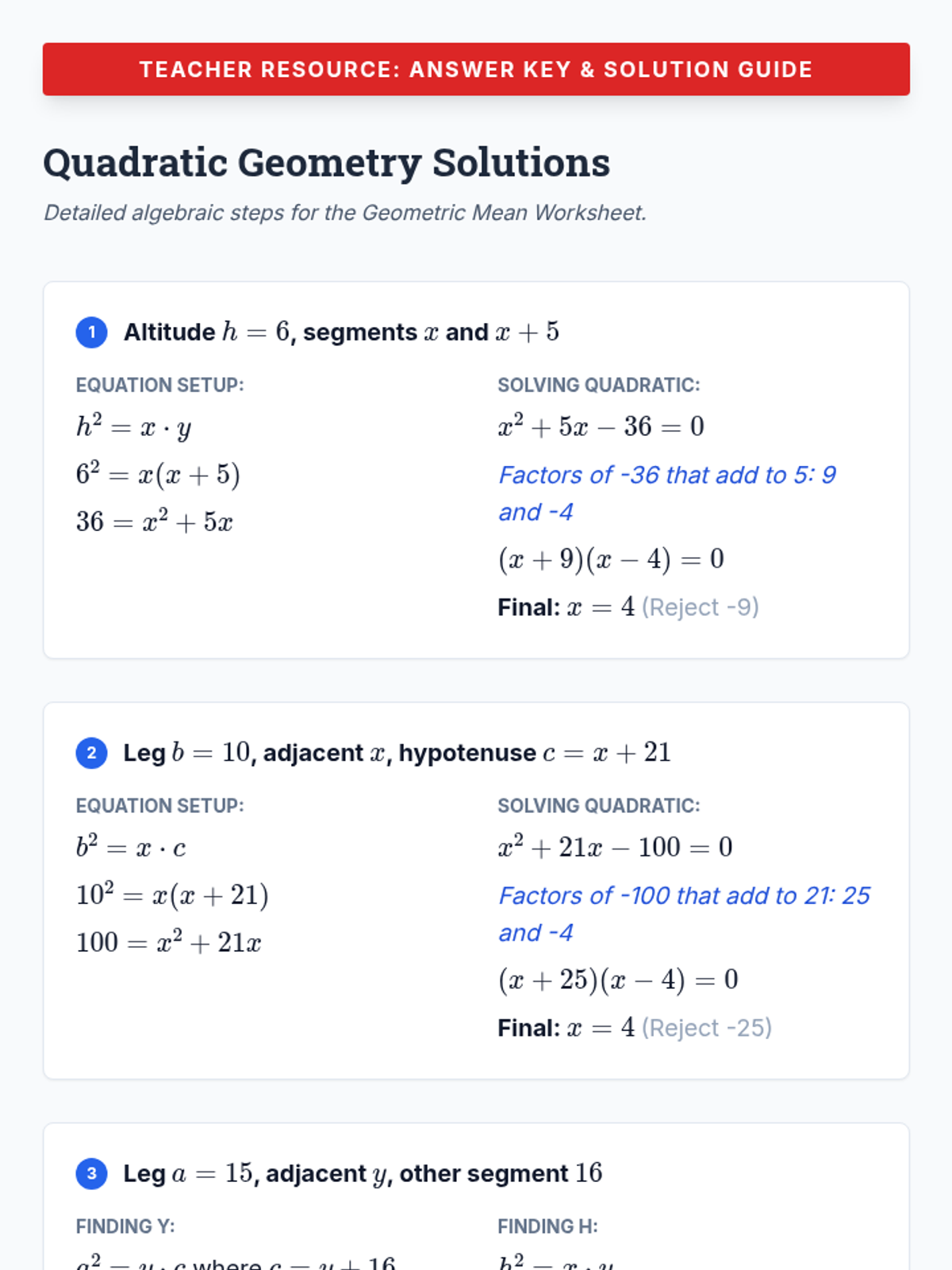Click Solving Quadratic label in problem 2
Image resolution: width=952 pixels, height=1270 pixels.
598,806
